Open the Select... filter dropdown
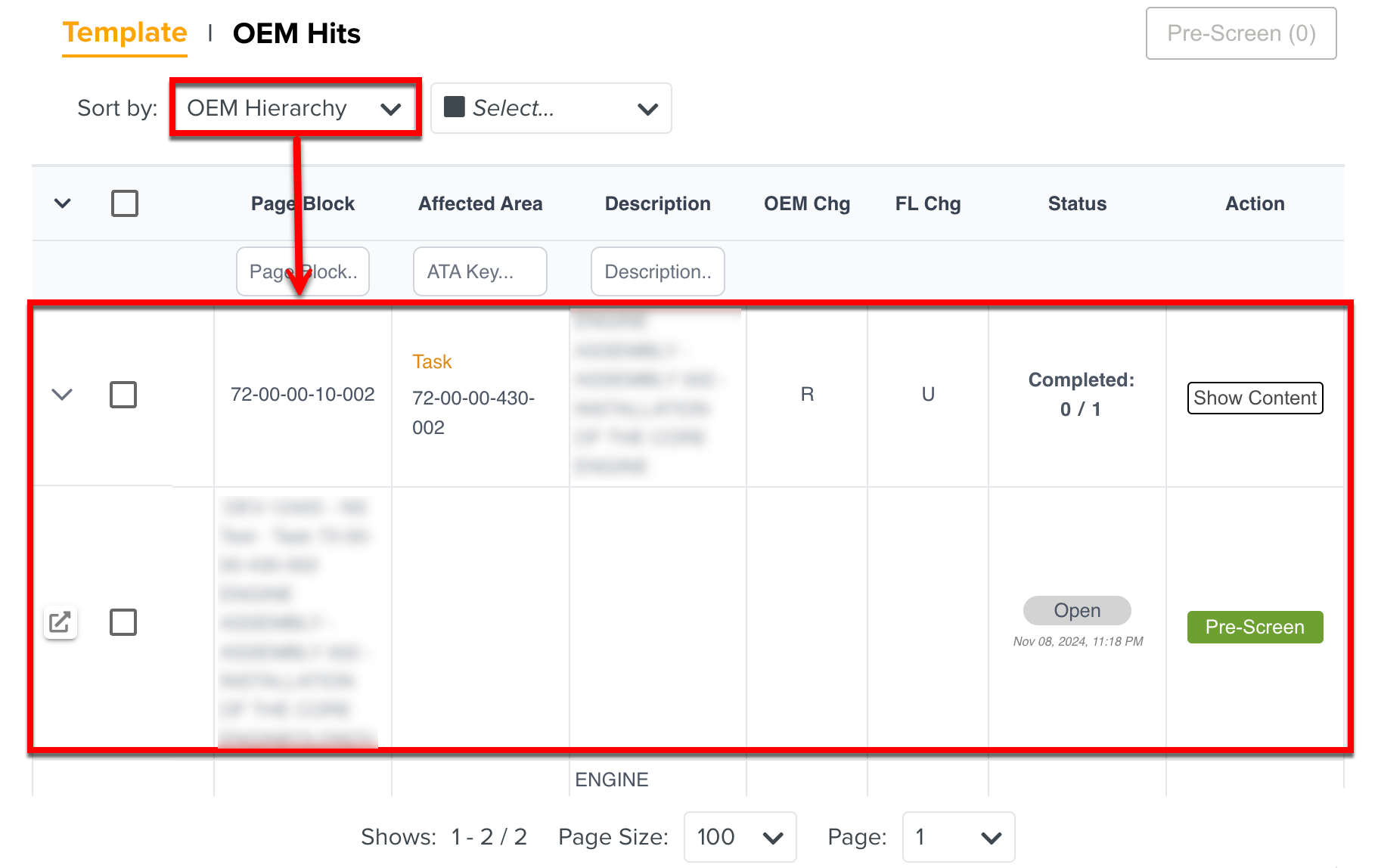This screenshot has height=868, width=1378. 551,108
